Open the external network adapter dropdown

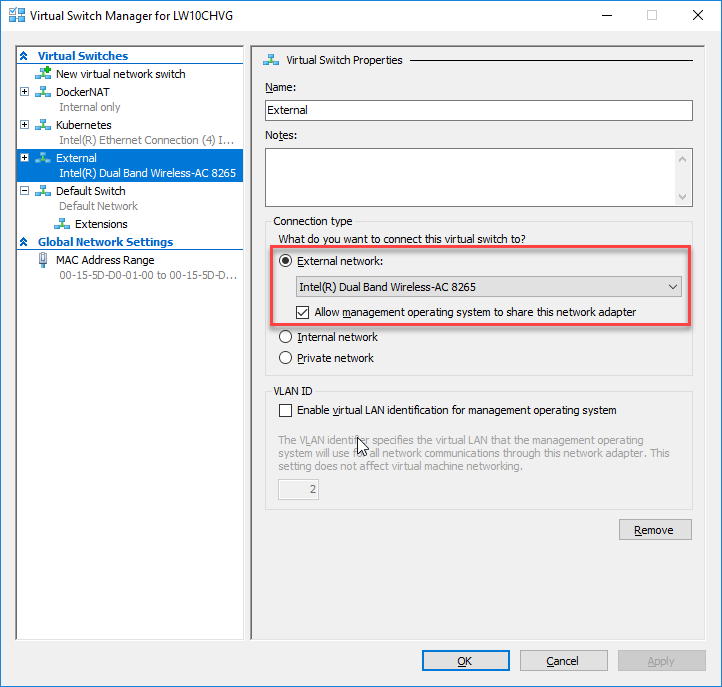489,287
